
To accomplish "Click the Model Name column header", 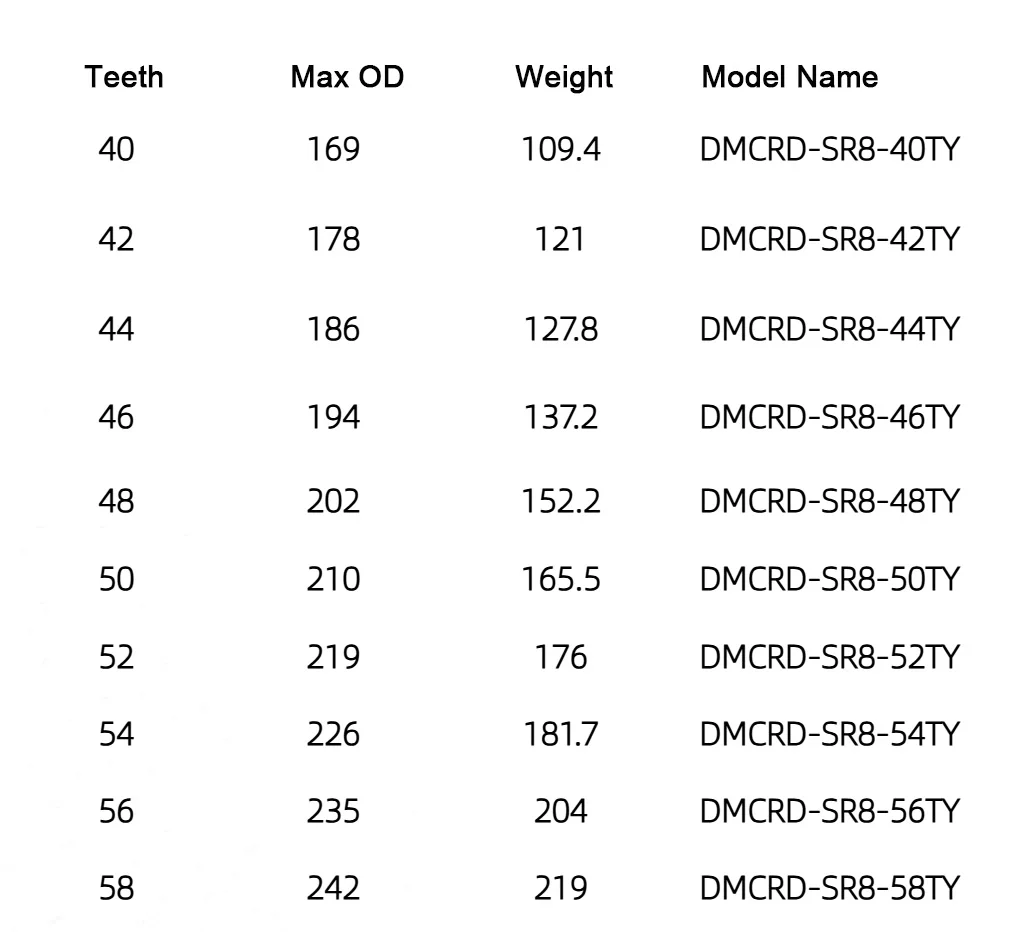I will point(790,77).
